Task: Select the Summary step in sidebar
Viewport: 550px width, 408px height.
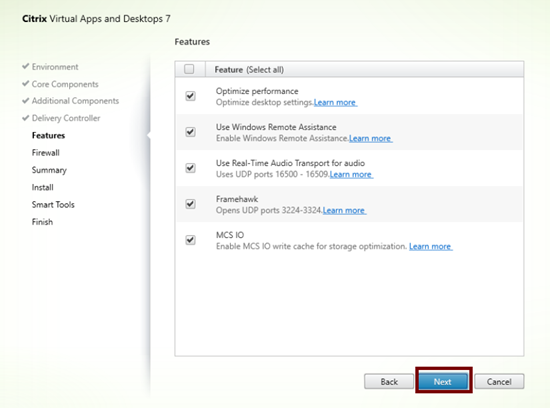Action: tap(49, 170)
